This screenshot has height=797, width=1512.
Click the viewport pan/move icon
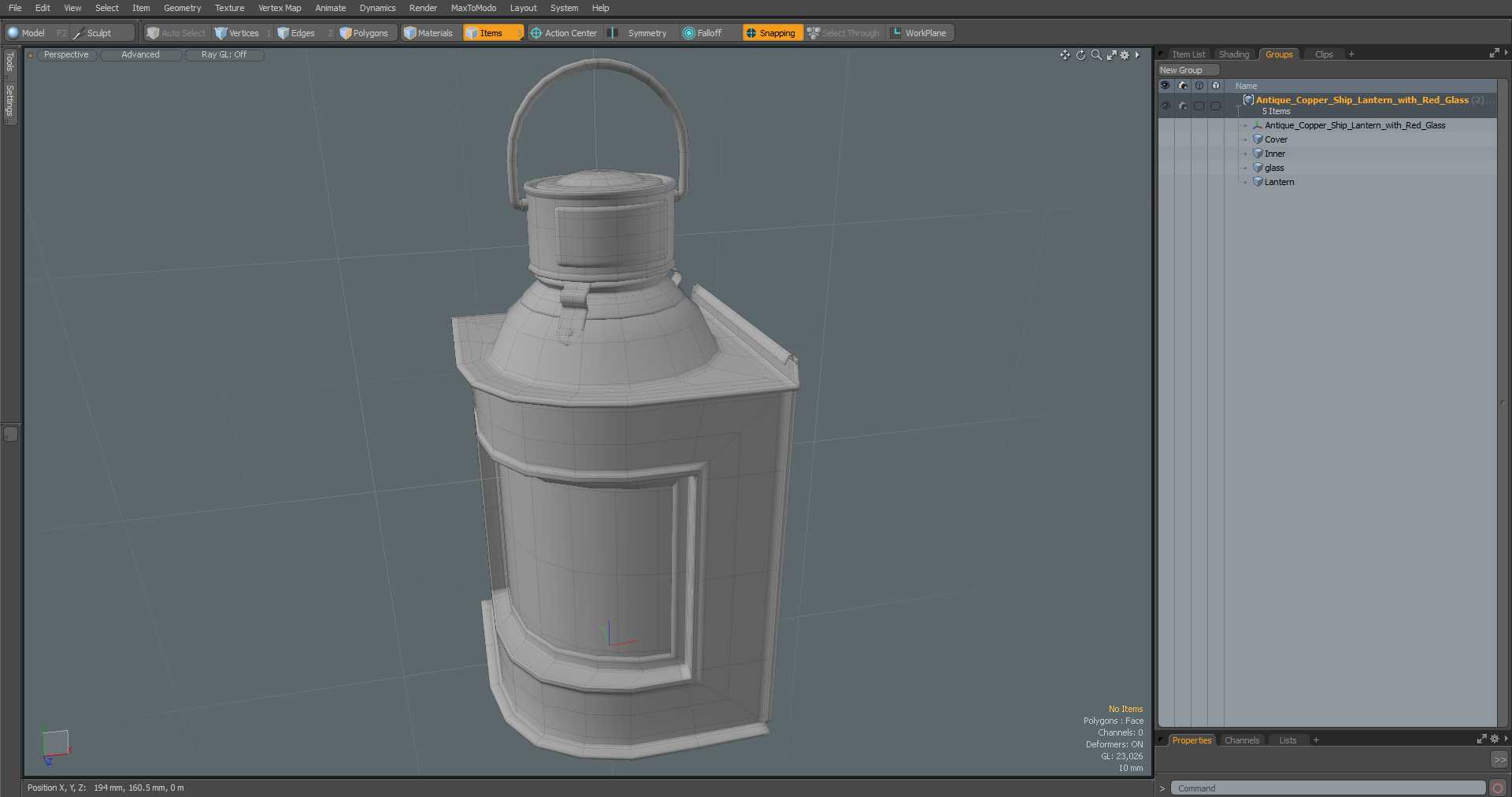(x=1065, y=55)
